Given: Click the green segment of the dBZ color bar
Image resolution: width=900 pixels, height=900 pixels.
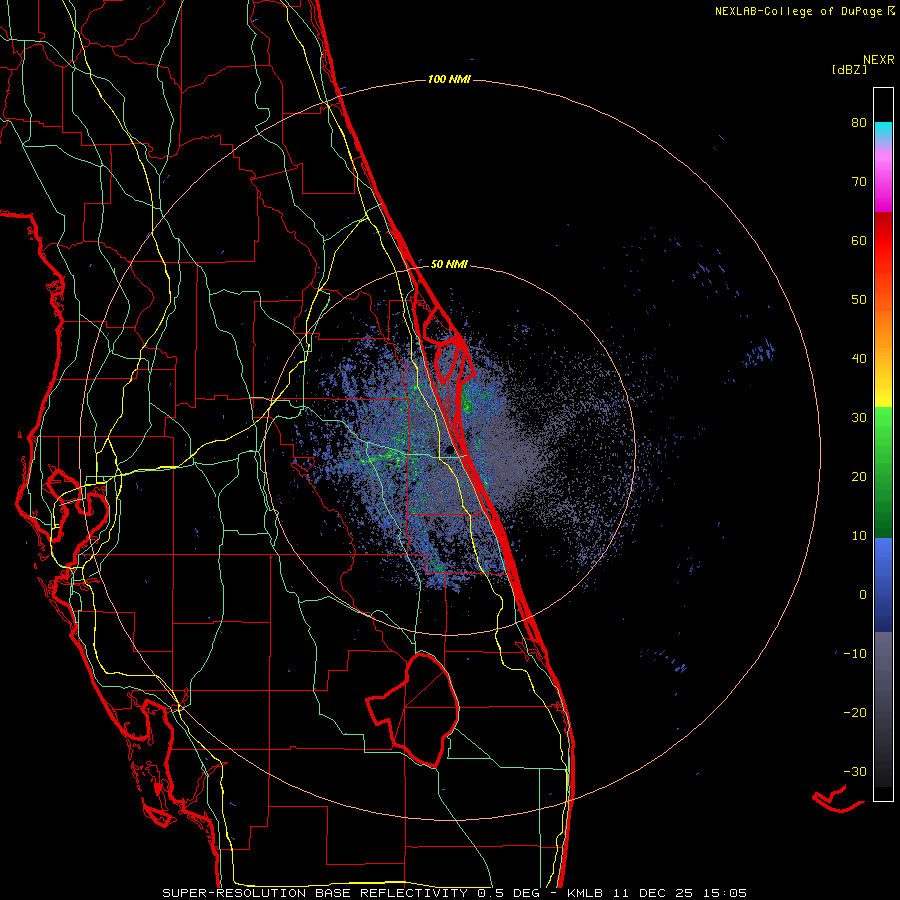Looking at the screenshot, I should click(x=883, y=472).
